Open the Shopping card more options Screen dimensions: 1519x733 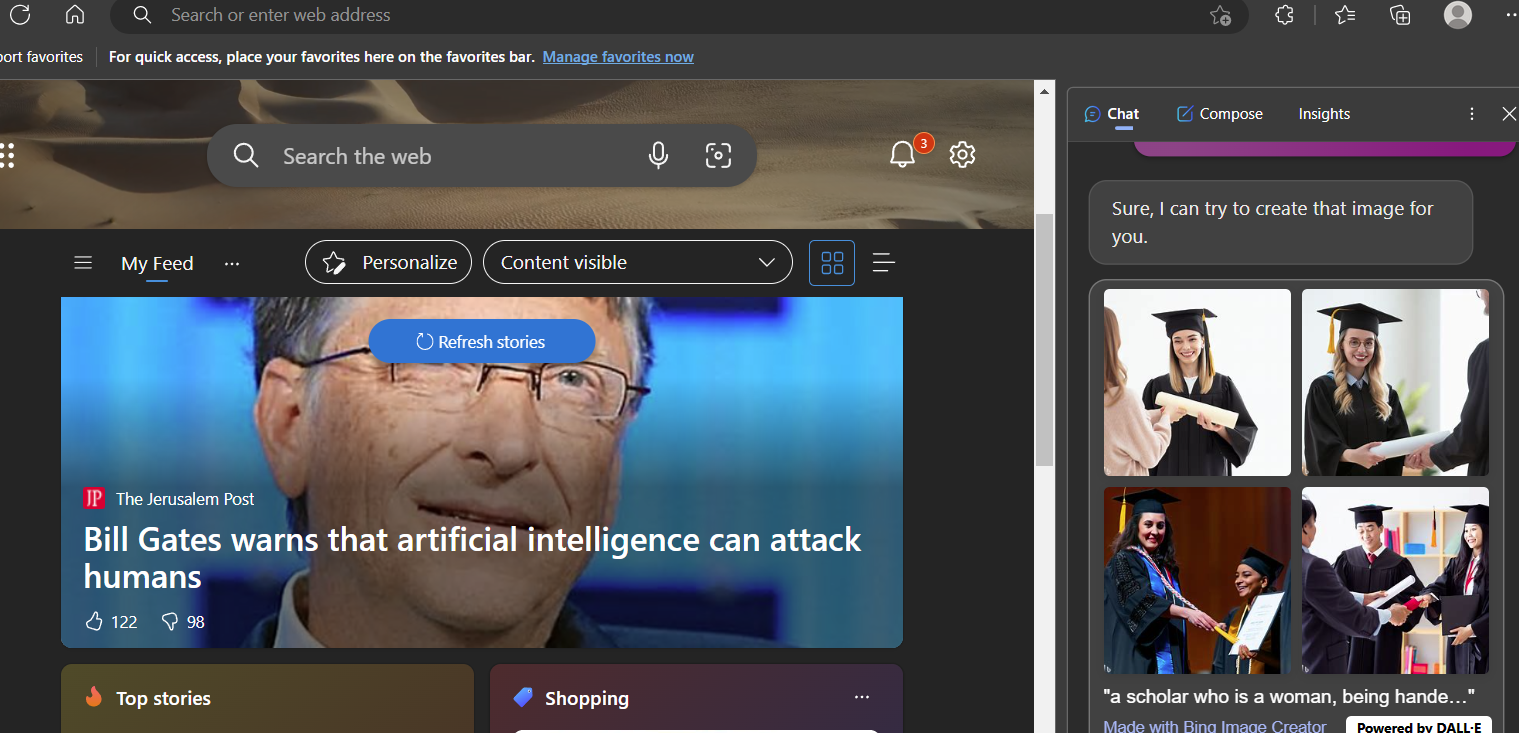[x=862, y=697]
